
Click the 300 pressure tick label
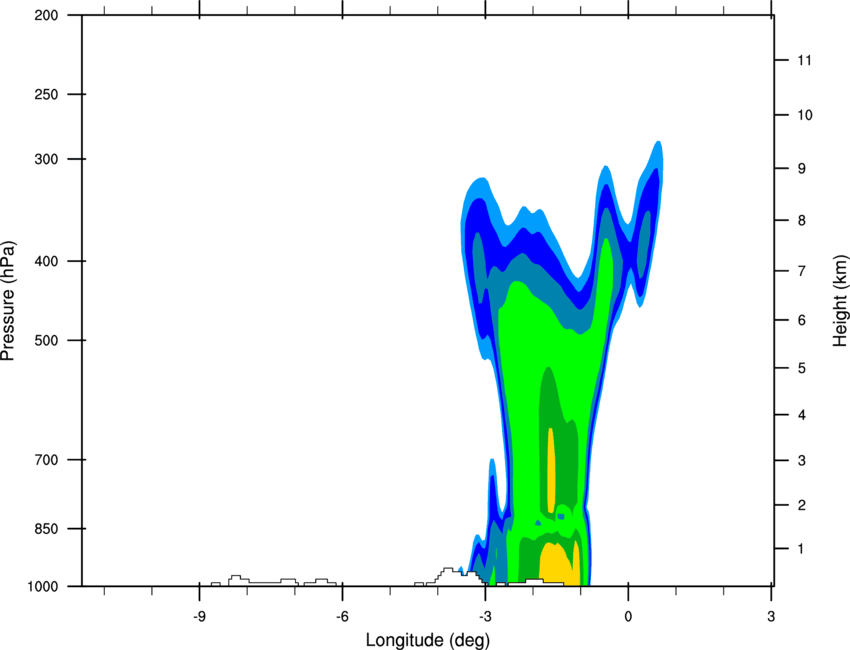[x=46, y=159]
